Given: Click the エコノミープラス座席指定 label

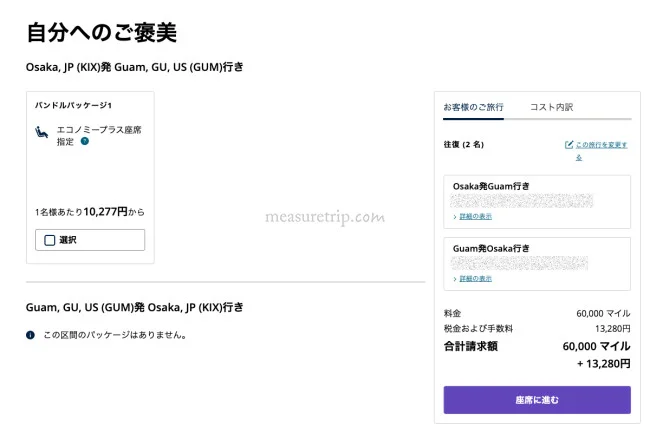Looking at the screenshot, I should [99, 135].
